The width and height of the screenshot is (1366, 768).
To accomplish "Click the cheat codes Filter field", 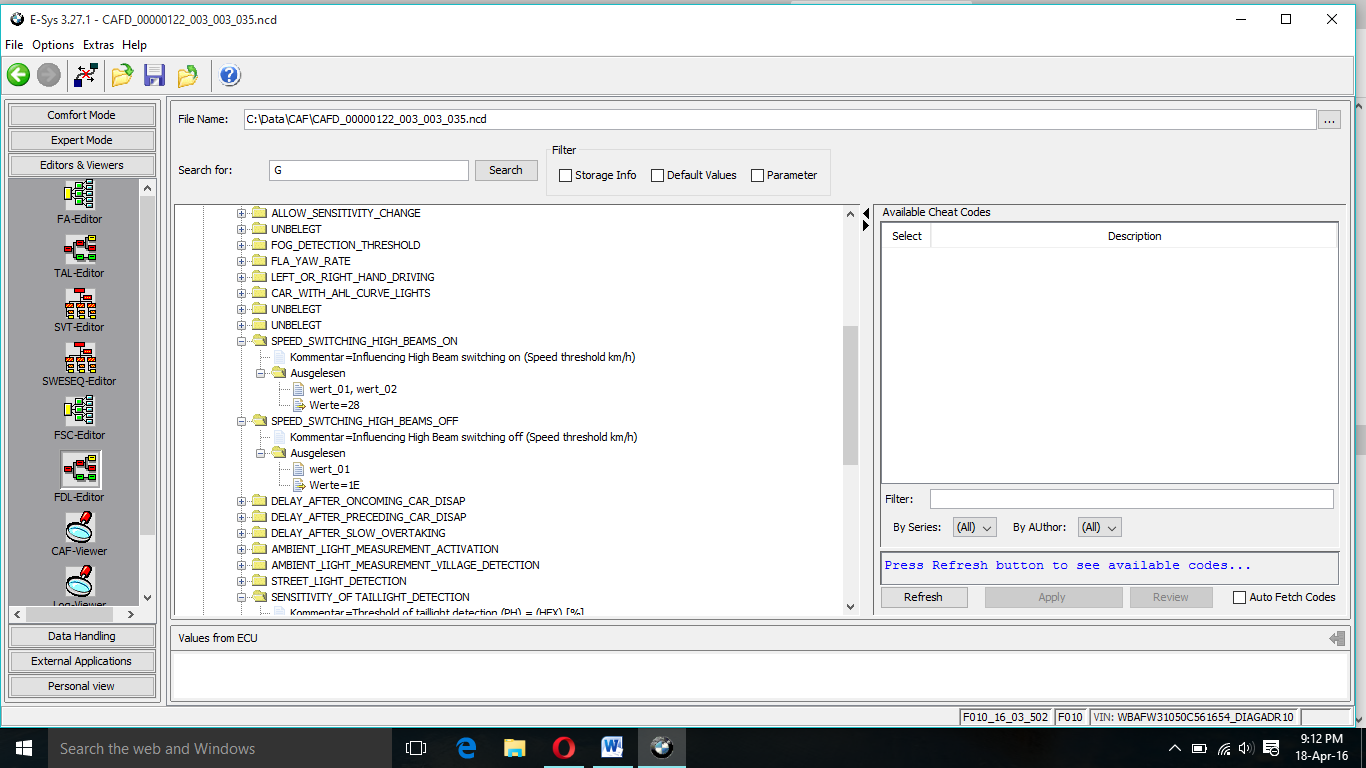I will pos(1132,499).
